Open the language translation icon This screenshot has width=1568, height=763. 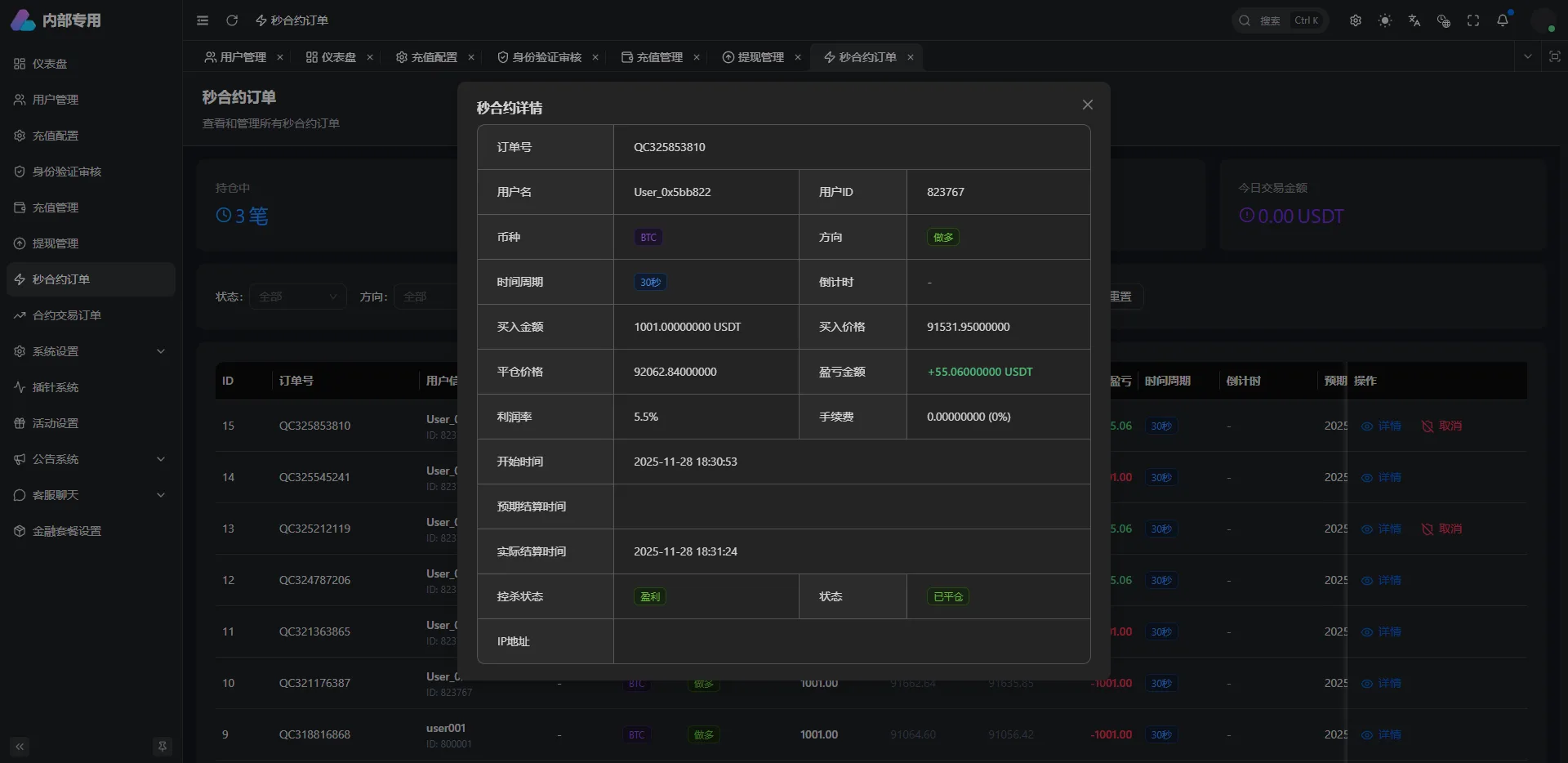tap(1414, 20)
